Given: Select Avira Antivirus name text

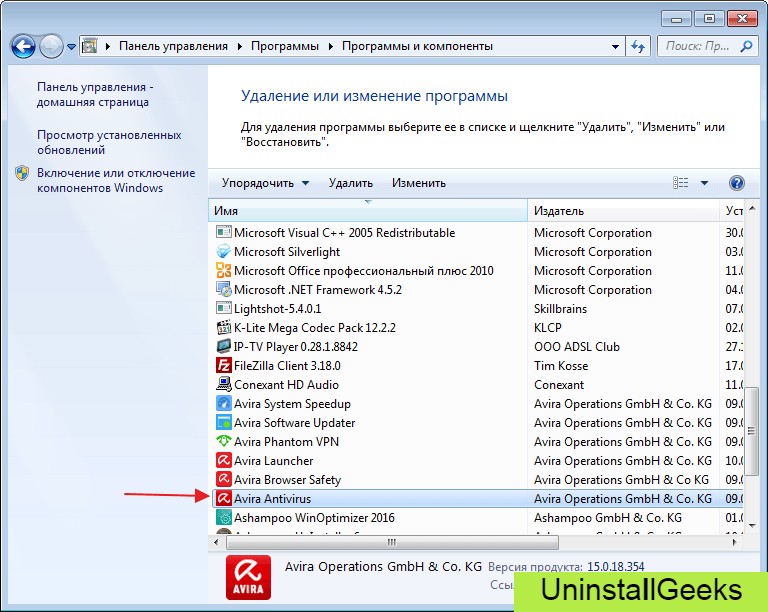Looking at the screenshot, I should pyautogui.click(x=272, y=499).
